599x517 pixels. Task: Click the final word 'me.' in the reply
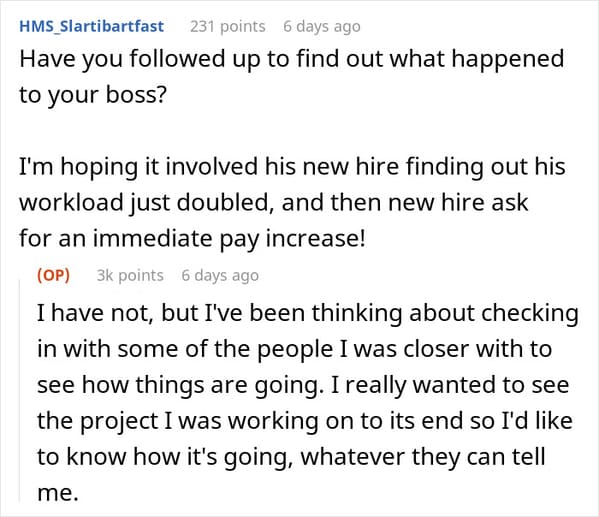point(58,493)
